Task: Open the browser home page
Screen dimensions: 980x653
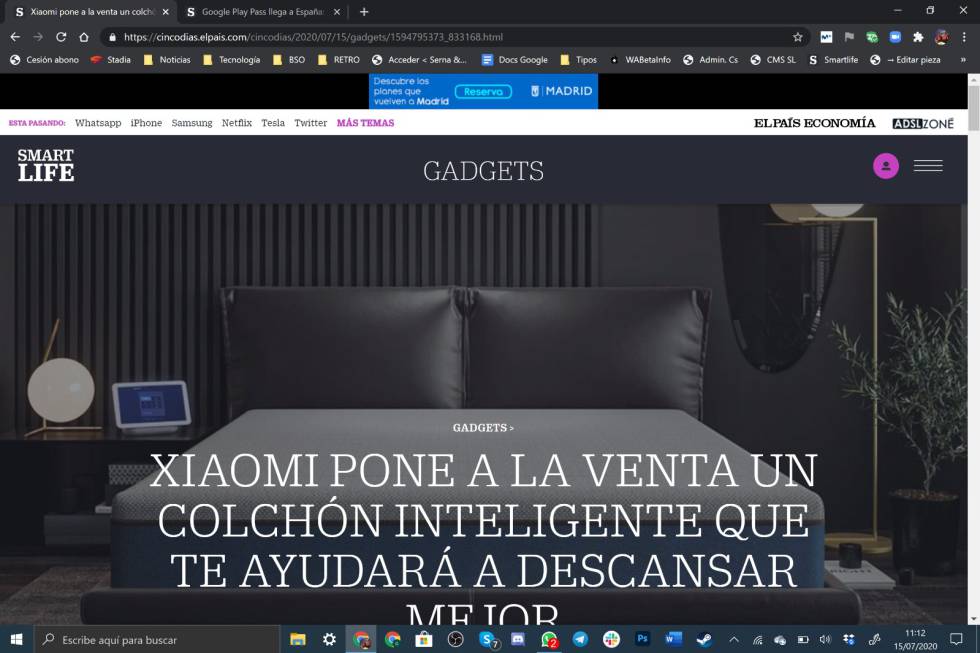Action: pos(84,37)
